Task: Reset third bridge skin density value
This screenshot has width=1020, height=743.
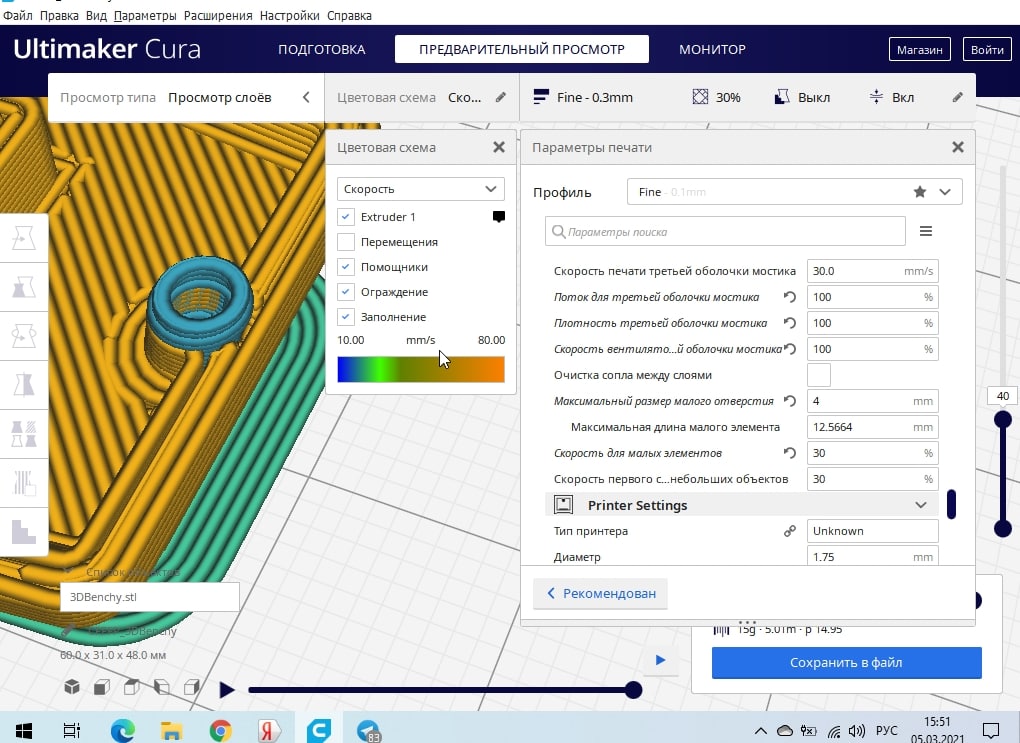Action: pos(790,323)
